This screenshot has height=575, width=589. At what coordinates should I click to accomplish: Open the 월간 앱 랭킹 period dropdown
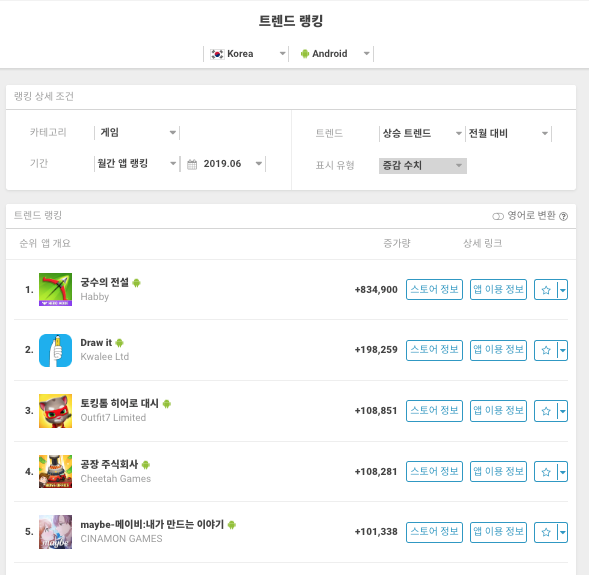point(137,164)
